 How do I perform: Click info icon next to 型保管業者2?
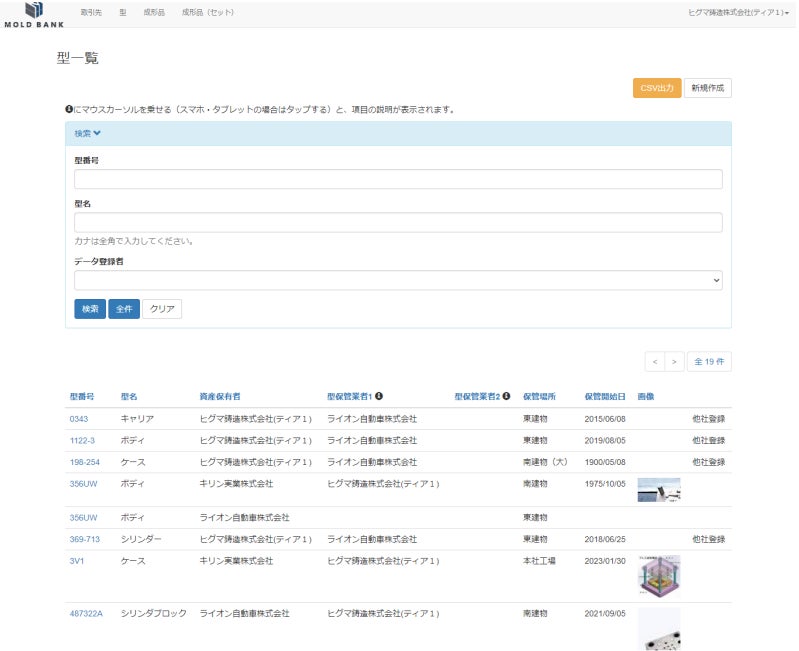506,396
